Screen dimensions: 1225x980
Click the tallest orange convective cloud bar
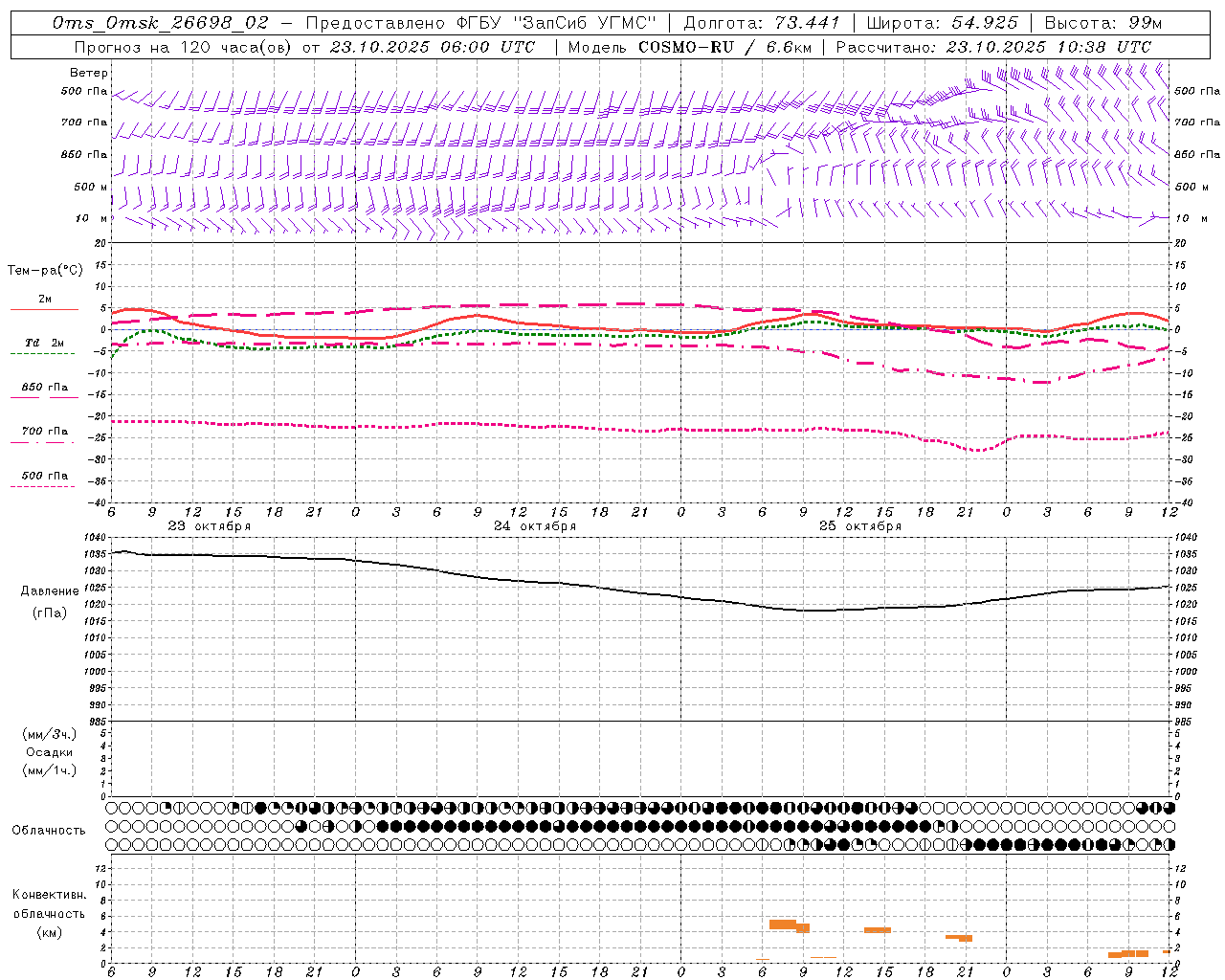click(x=783, y=924)
